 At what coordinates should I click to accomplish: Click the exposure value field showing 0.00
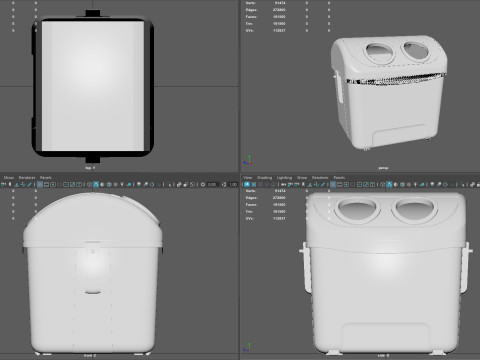(x=212, y=184)
